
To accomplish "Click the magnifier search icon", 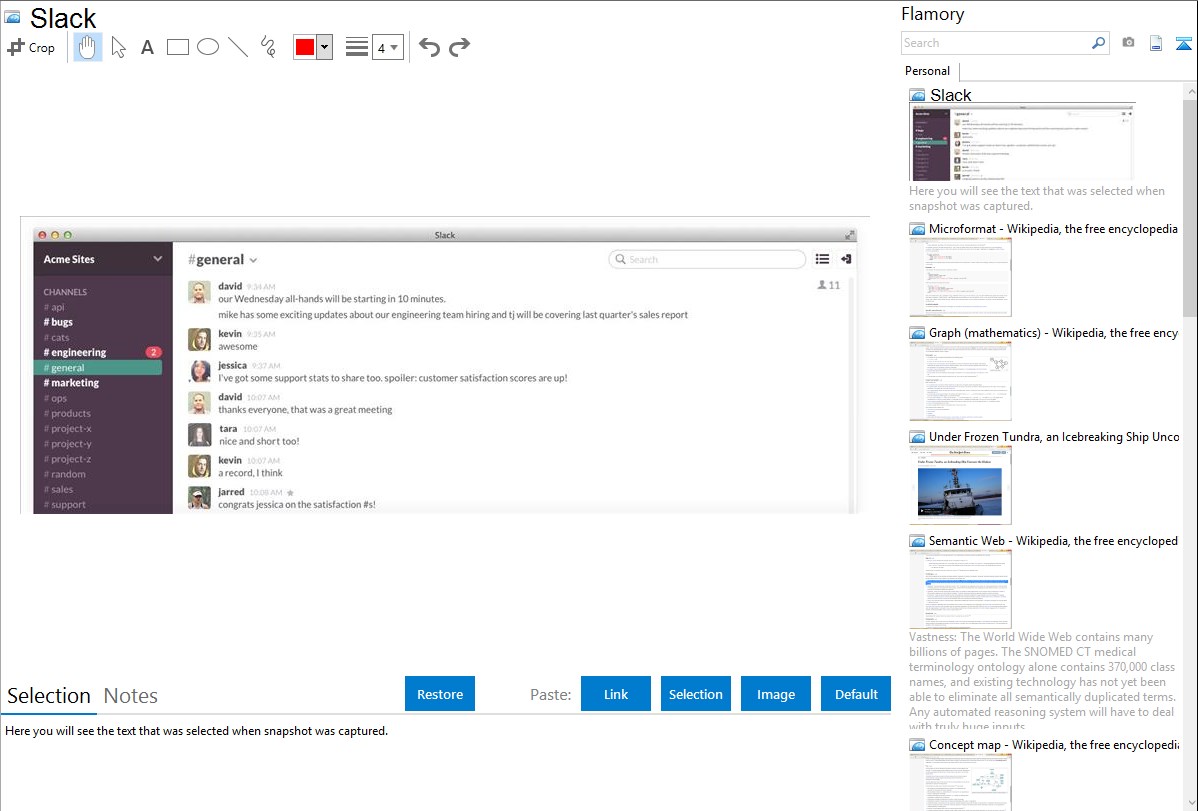I will coord(1099,43).
